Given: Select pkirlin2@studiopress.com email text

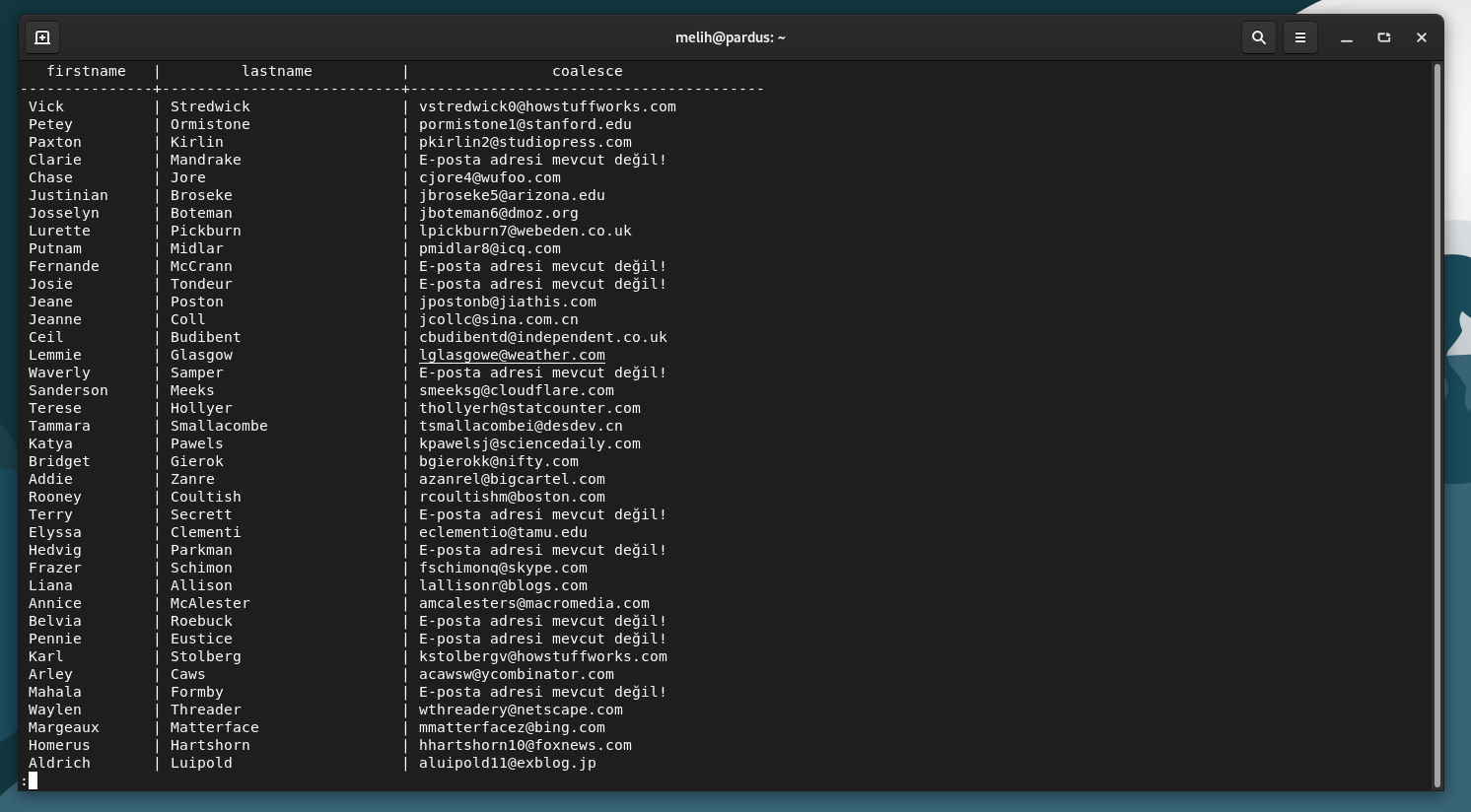Looking at the screenshot, I should 525,142.
